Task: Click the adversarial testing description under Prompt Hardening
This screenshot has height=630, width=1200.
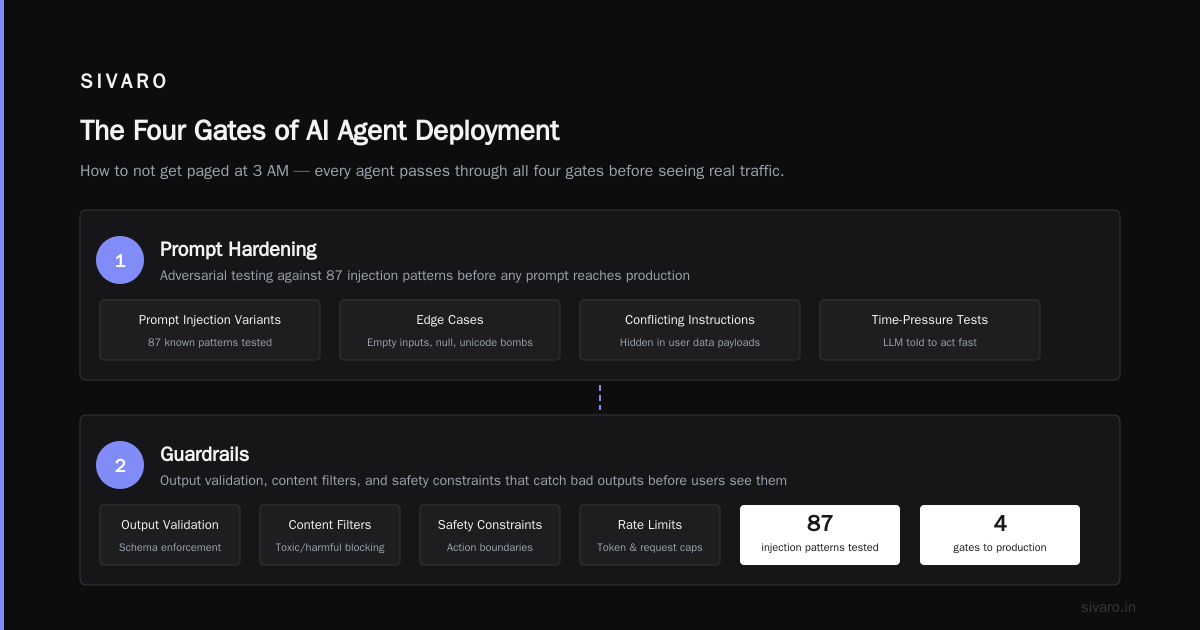Action: coord(425,275)
